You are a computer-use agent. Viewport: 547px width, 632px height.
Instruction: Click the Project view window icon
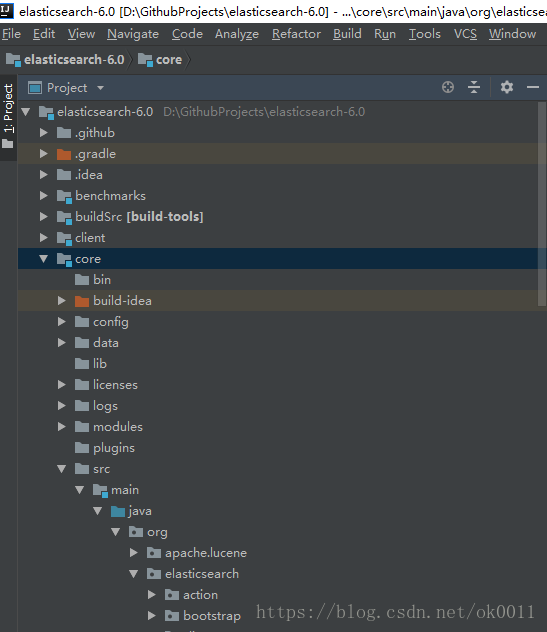pyautogui.click(x=35, y=87)
